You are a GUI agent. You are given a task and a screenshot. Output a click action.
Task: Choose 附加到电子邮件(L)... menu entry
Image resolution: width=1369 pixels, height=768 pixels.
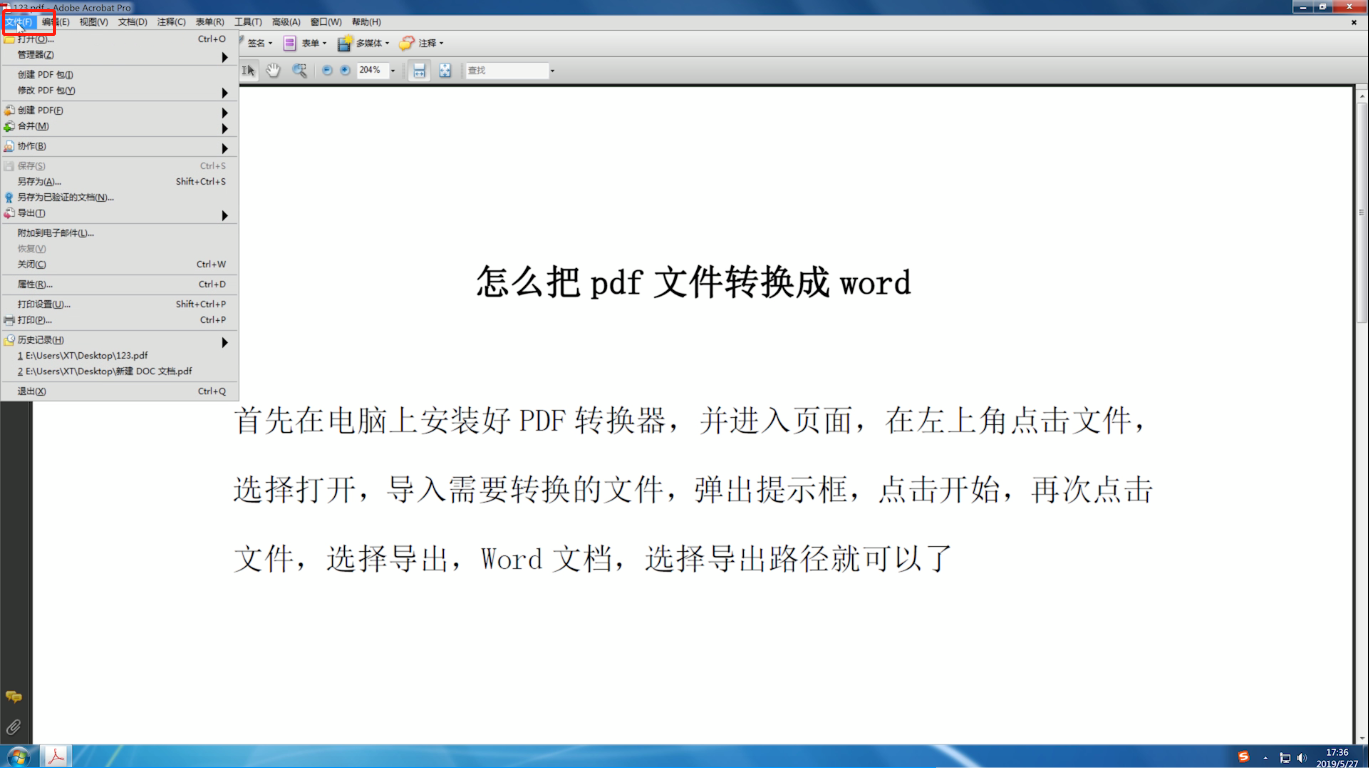tap(119, 233)
